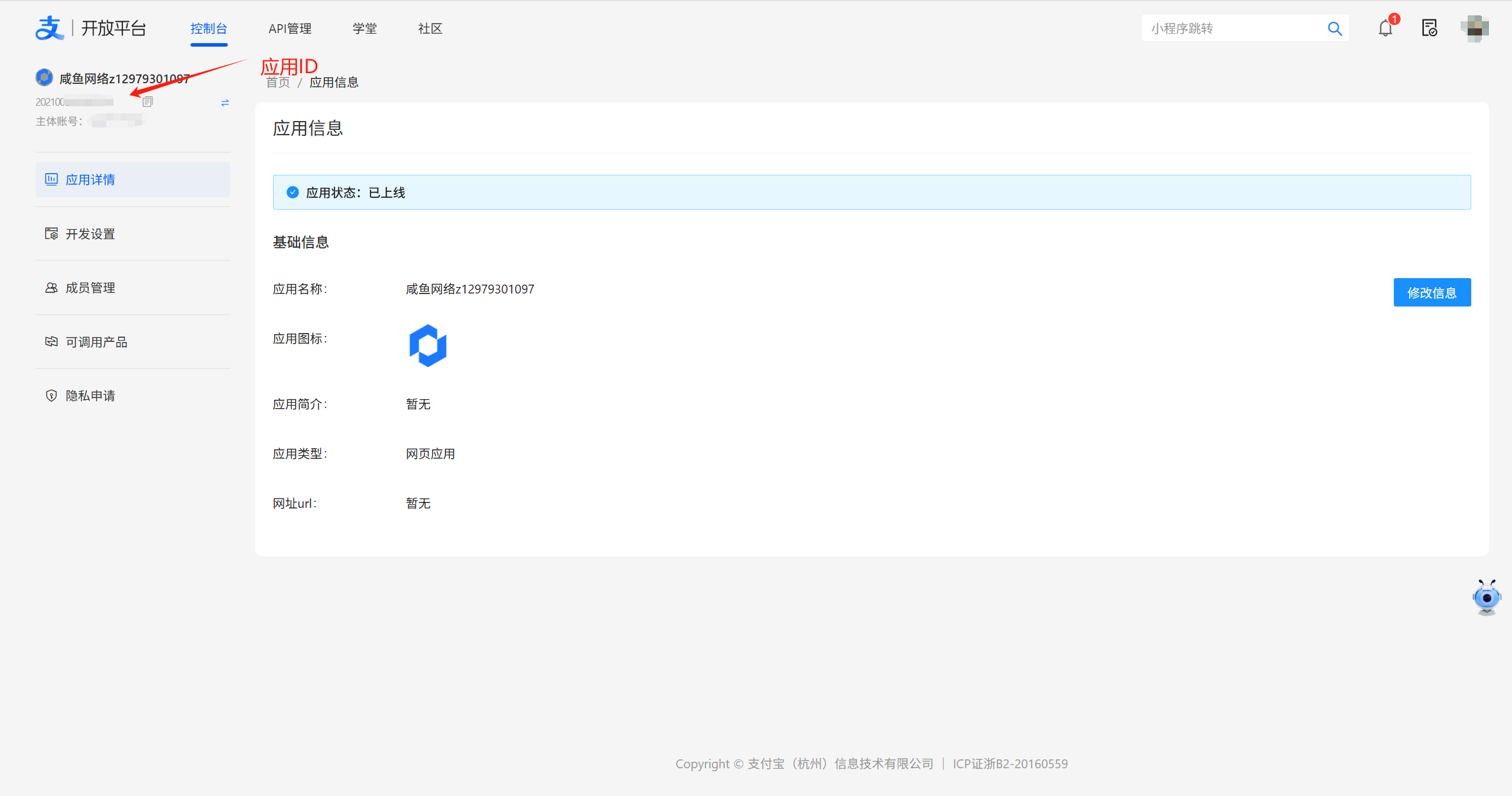This screenshot has height=796, width=1512.
Task: Click the 开发设置 sidebar icon
Action: tap(51, 233)
